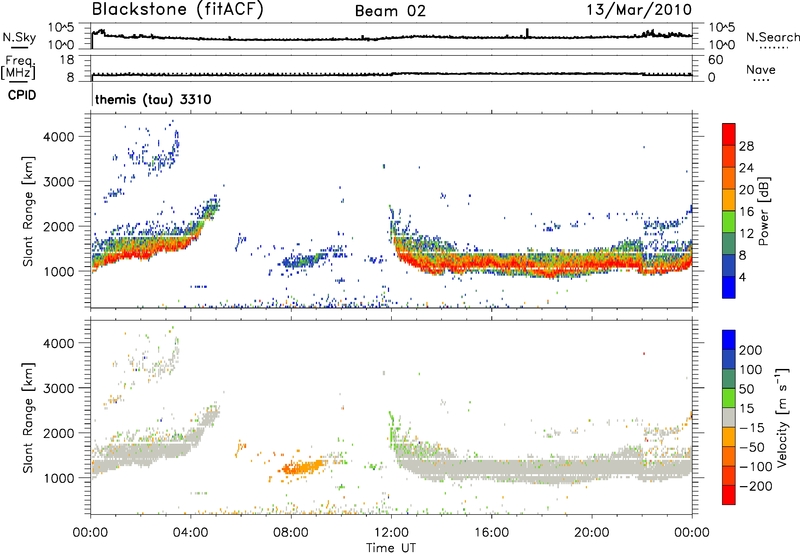
Task: Click the orange velocity patch near 08:00
Action: [302, 467]
